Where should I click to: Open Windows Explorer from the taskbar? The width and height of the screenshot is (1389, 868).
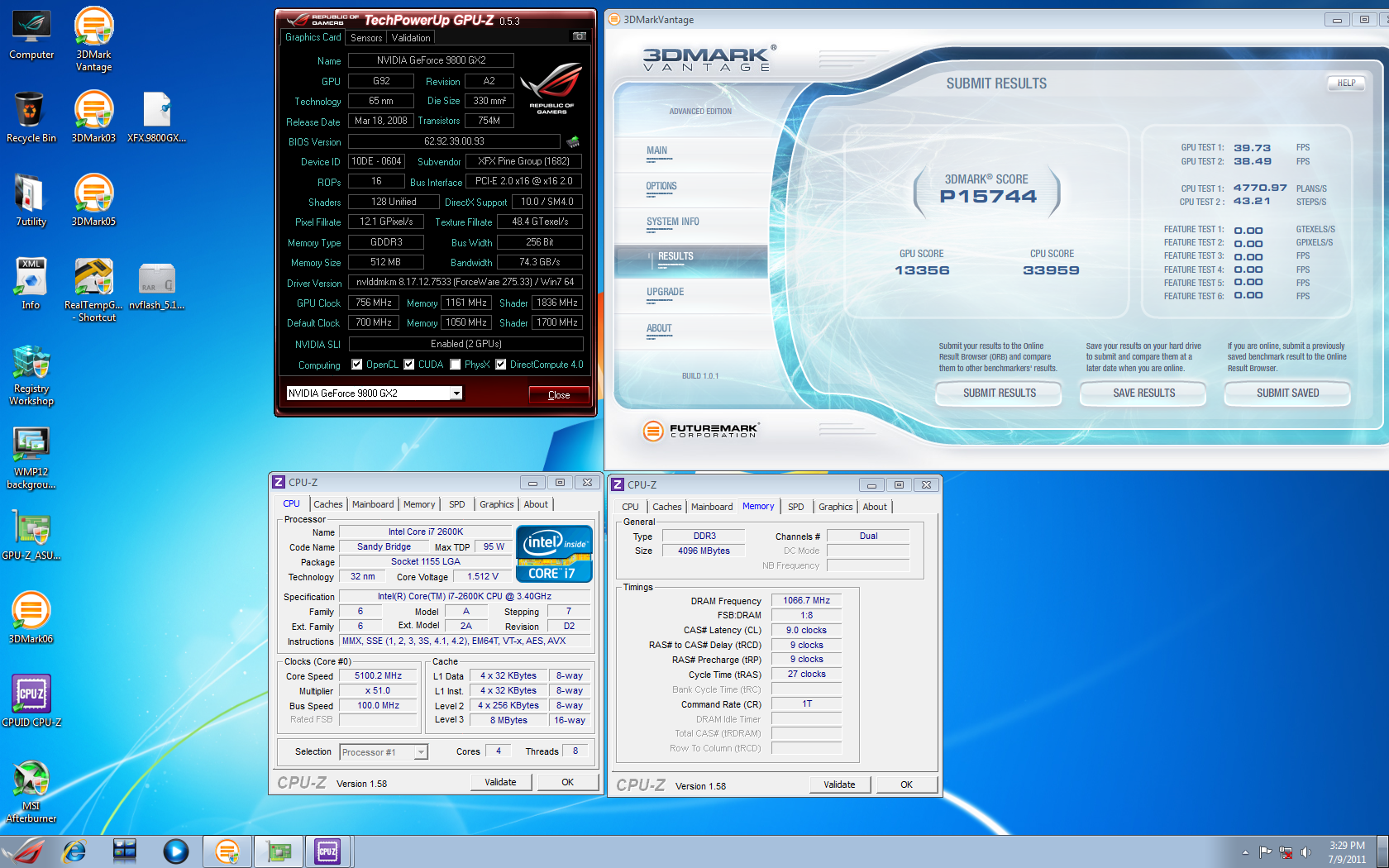pyautogui.click(x=125, y=851)
